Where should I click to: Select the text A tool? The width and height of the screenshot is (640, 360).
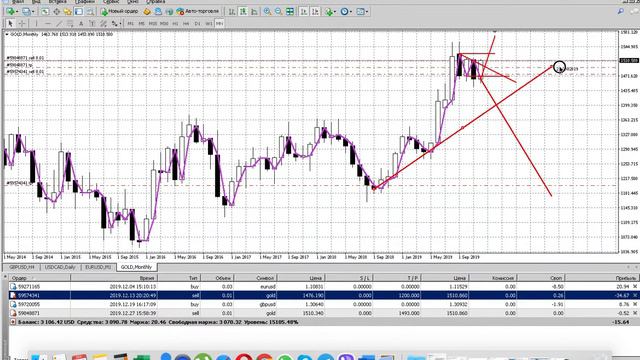tap(81, 24)
